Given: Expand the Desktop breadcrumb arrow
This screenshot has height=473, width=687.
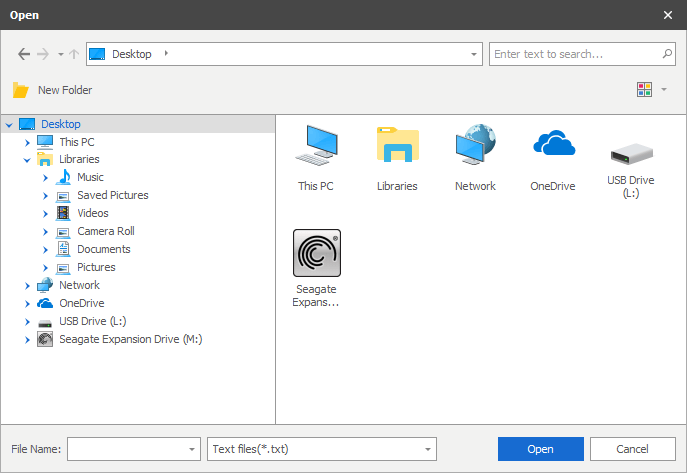Looking at the screenshot, I should (166, 53).
